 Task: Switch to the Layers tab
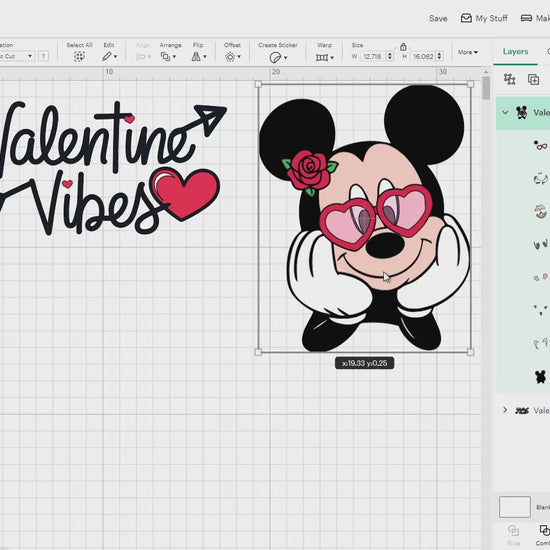515,52
